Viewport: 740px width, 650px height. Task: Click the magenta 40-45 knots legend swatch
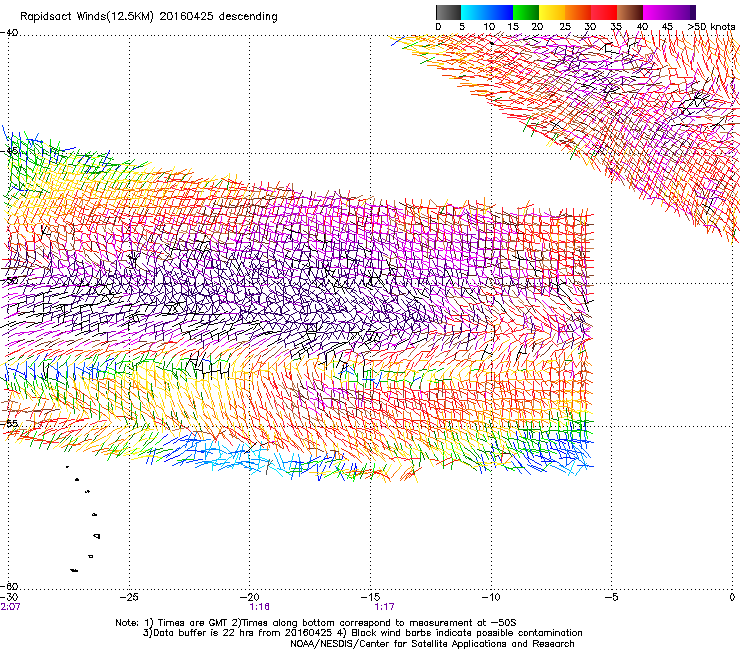tap(656, 12)
